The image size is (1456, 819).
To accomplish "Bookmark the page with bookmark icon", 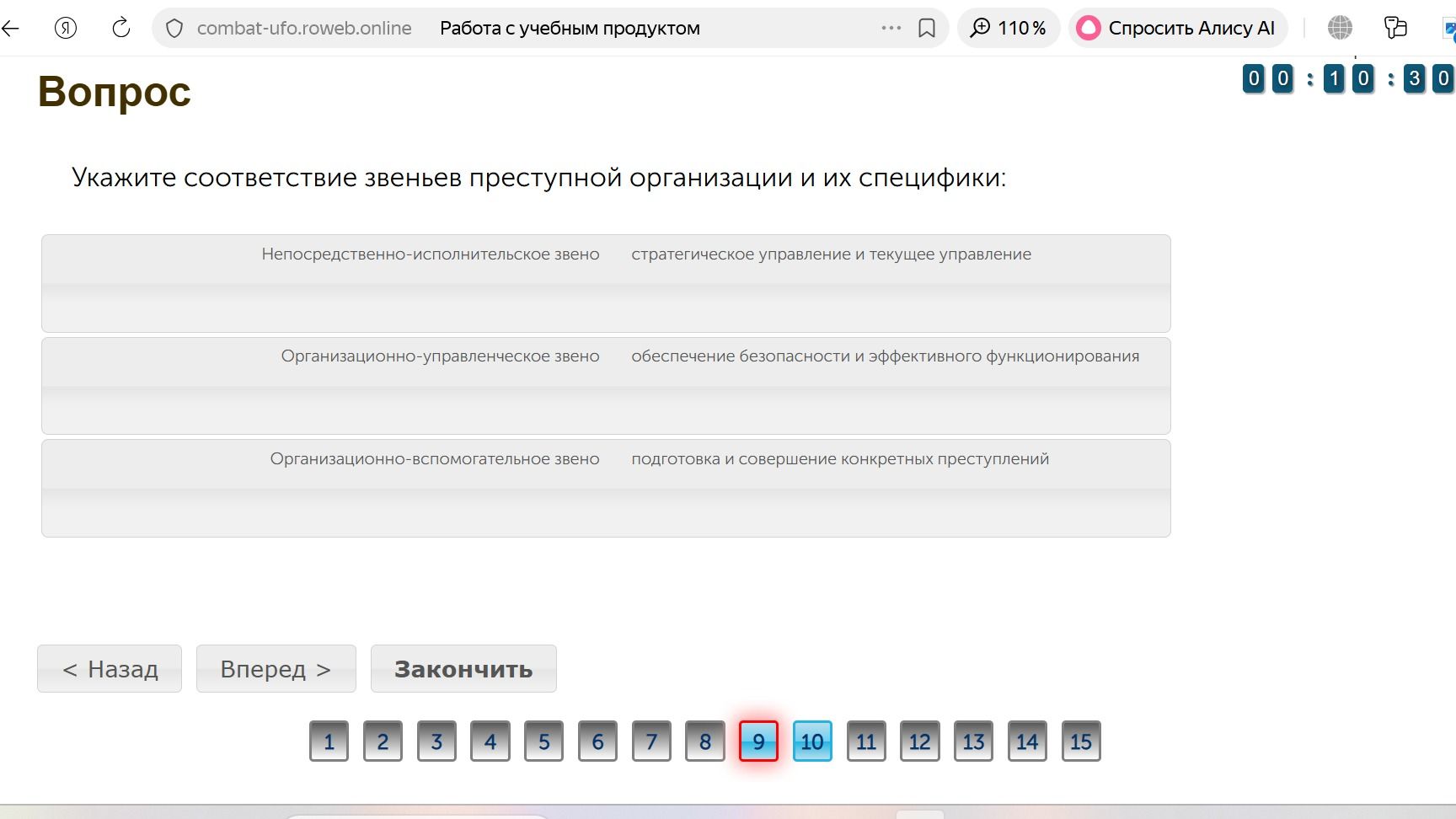I will point(927,29).
